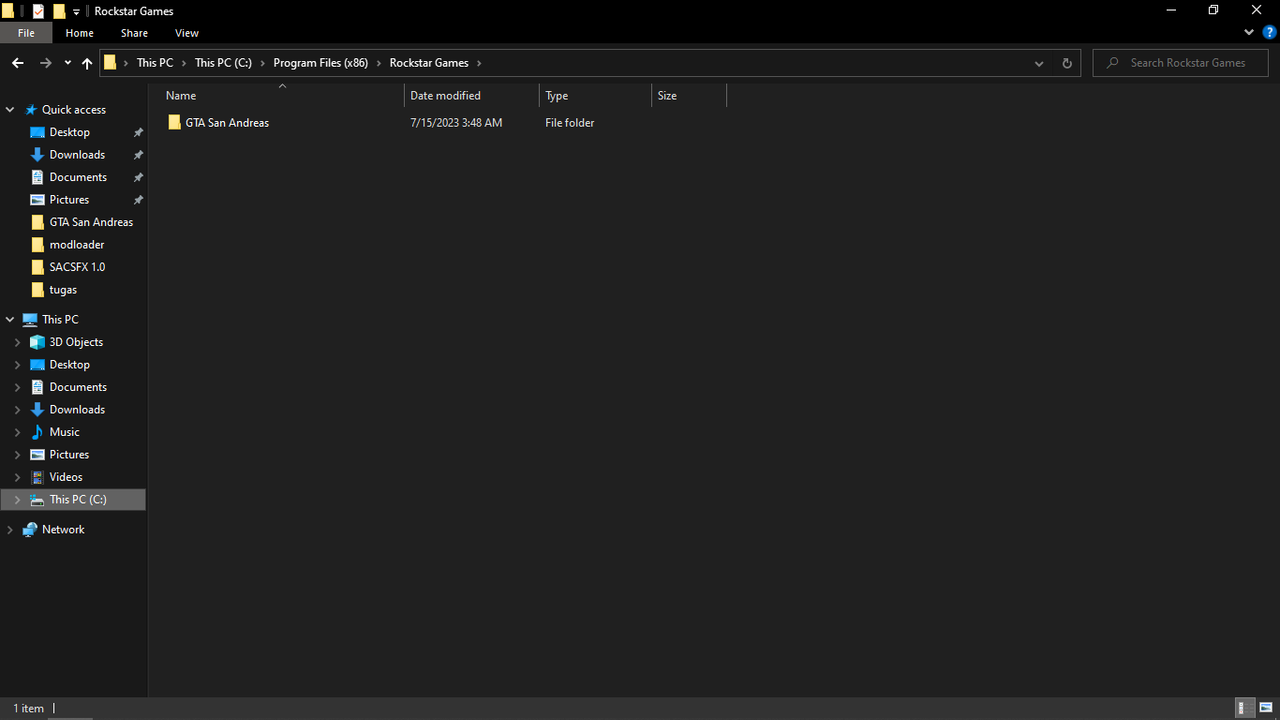Click the 7/15/2023 3:48 AM date cell
The image size is (1280, 720).
(456, 122)
